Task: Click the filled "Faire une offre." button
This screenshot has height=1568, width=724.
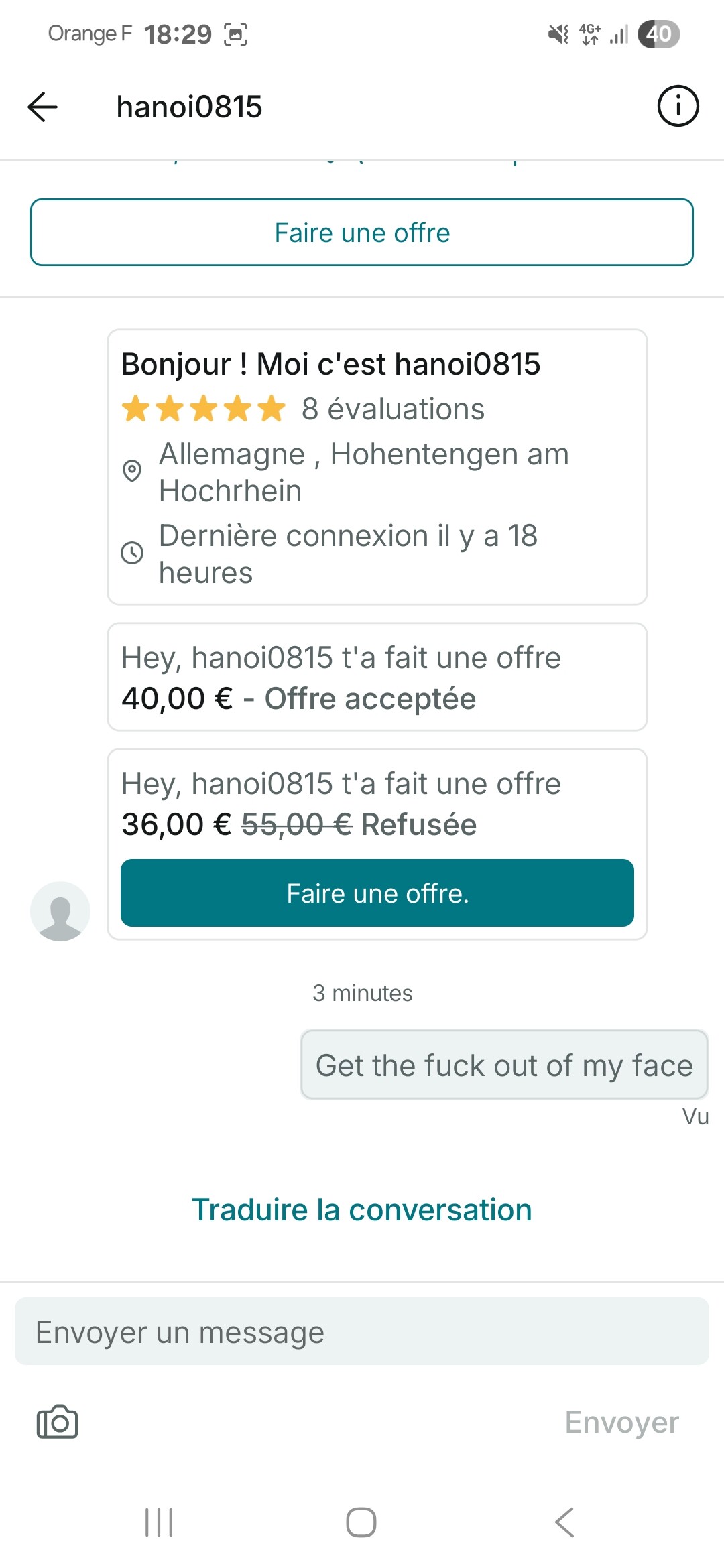Action: (x=377, y=893)
